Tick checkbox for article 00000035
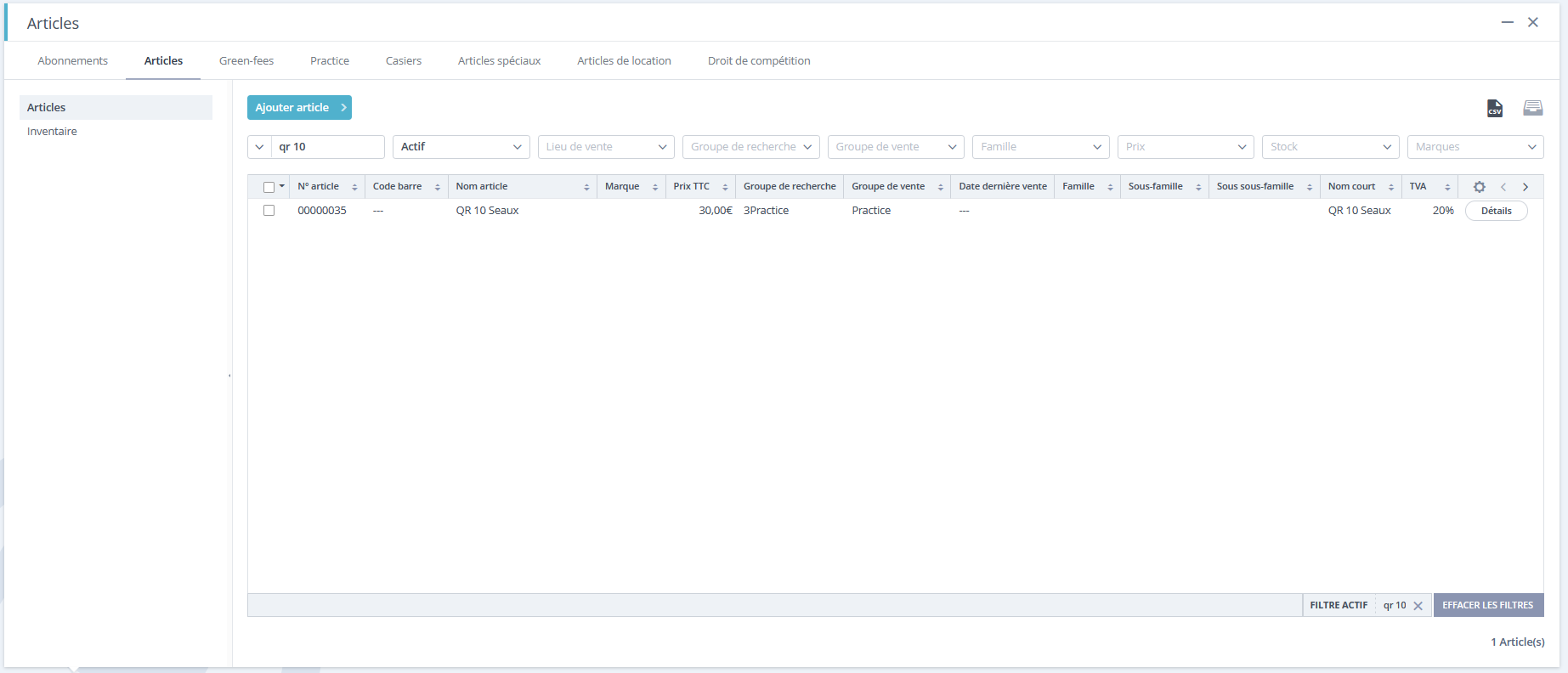This screenshot has width=1568, height=673. (x=269, y=211)
